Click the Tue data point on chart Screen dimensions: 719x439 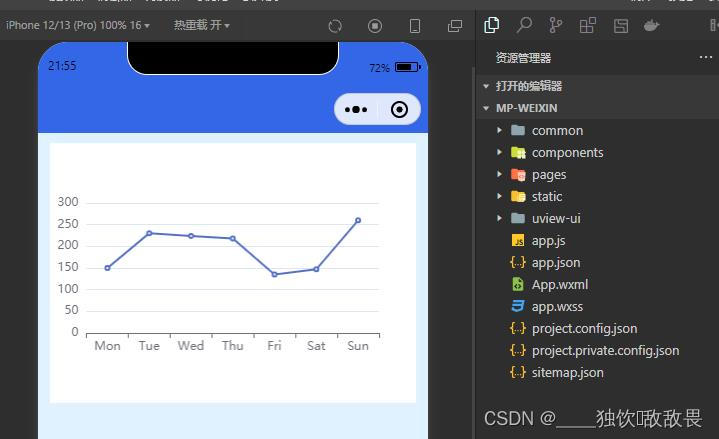(x=149, y=233)
